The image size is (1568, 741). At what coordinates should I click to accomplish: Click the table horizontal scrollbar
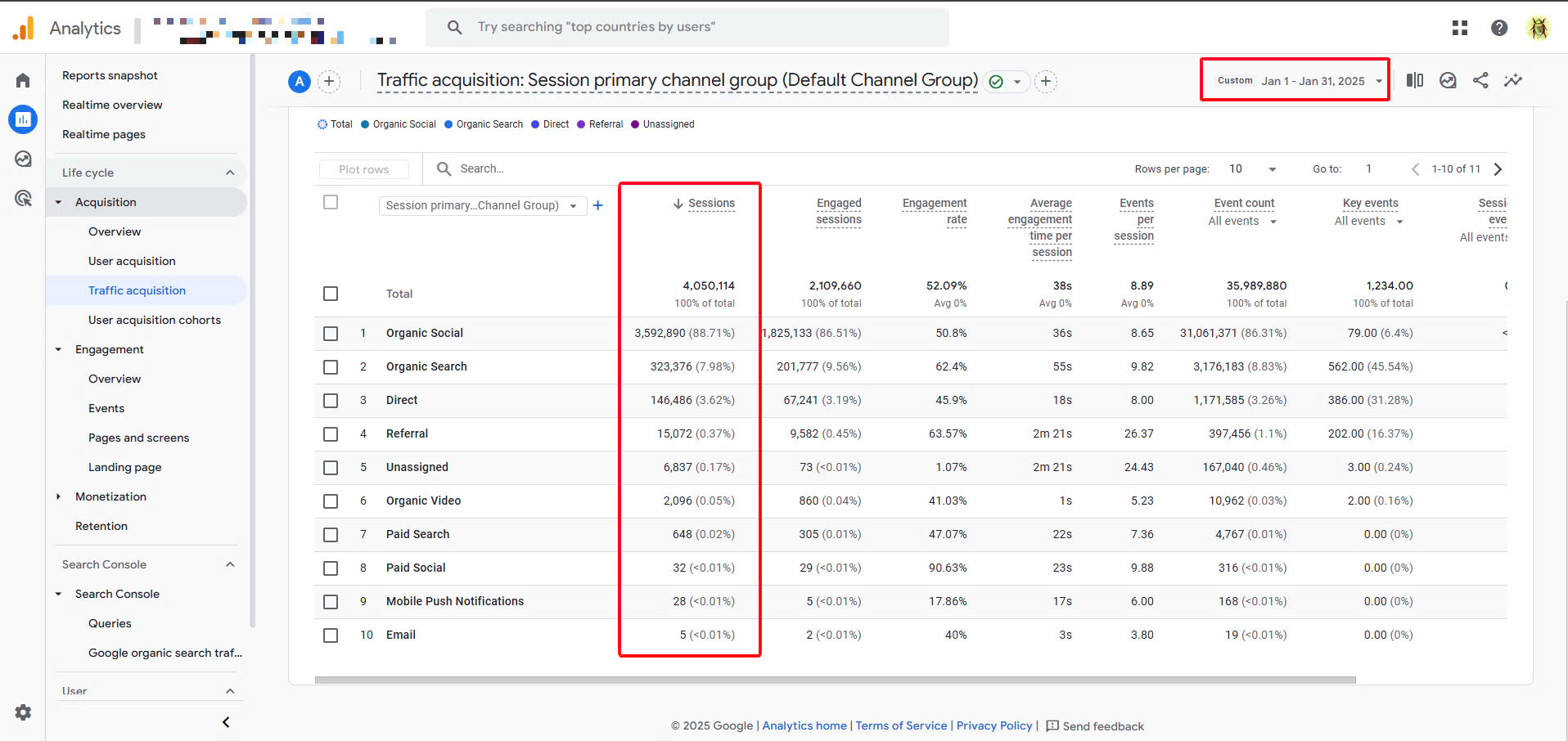click(835, 680)
